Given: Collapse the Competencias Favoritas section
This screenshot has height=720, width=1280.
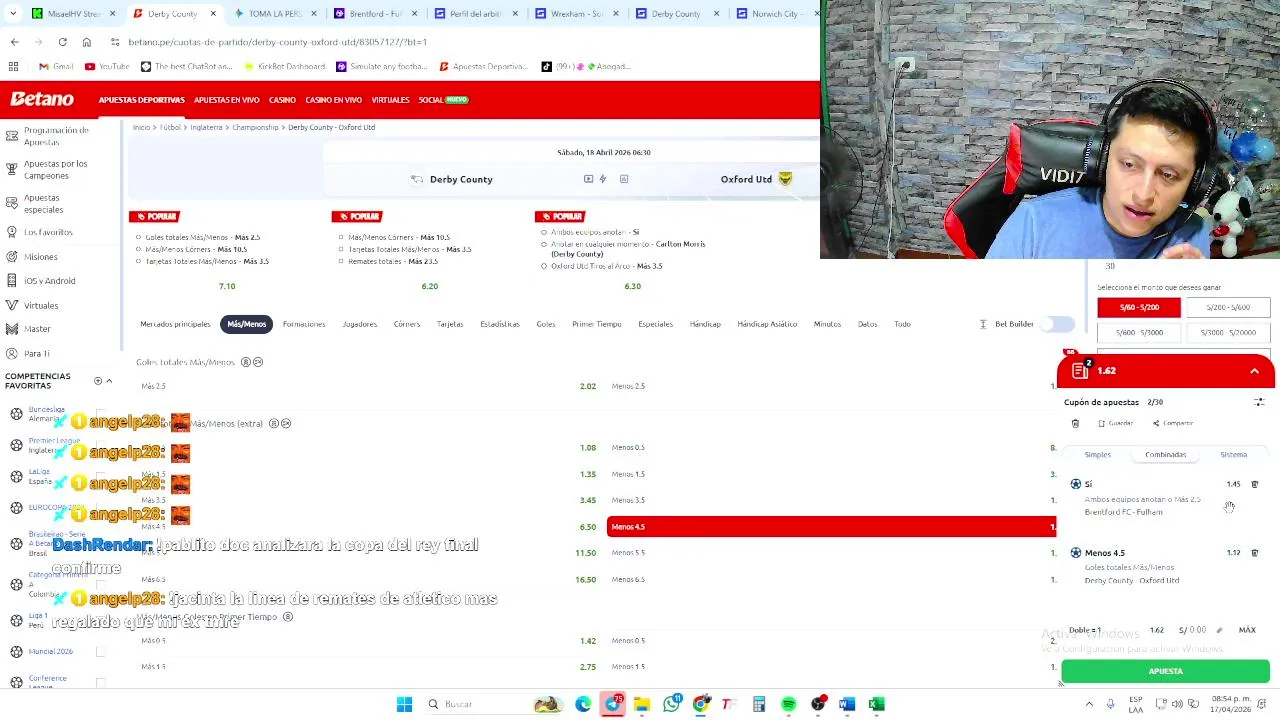Looking at the screenshot, I should point(109,381).
